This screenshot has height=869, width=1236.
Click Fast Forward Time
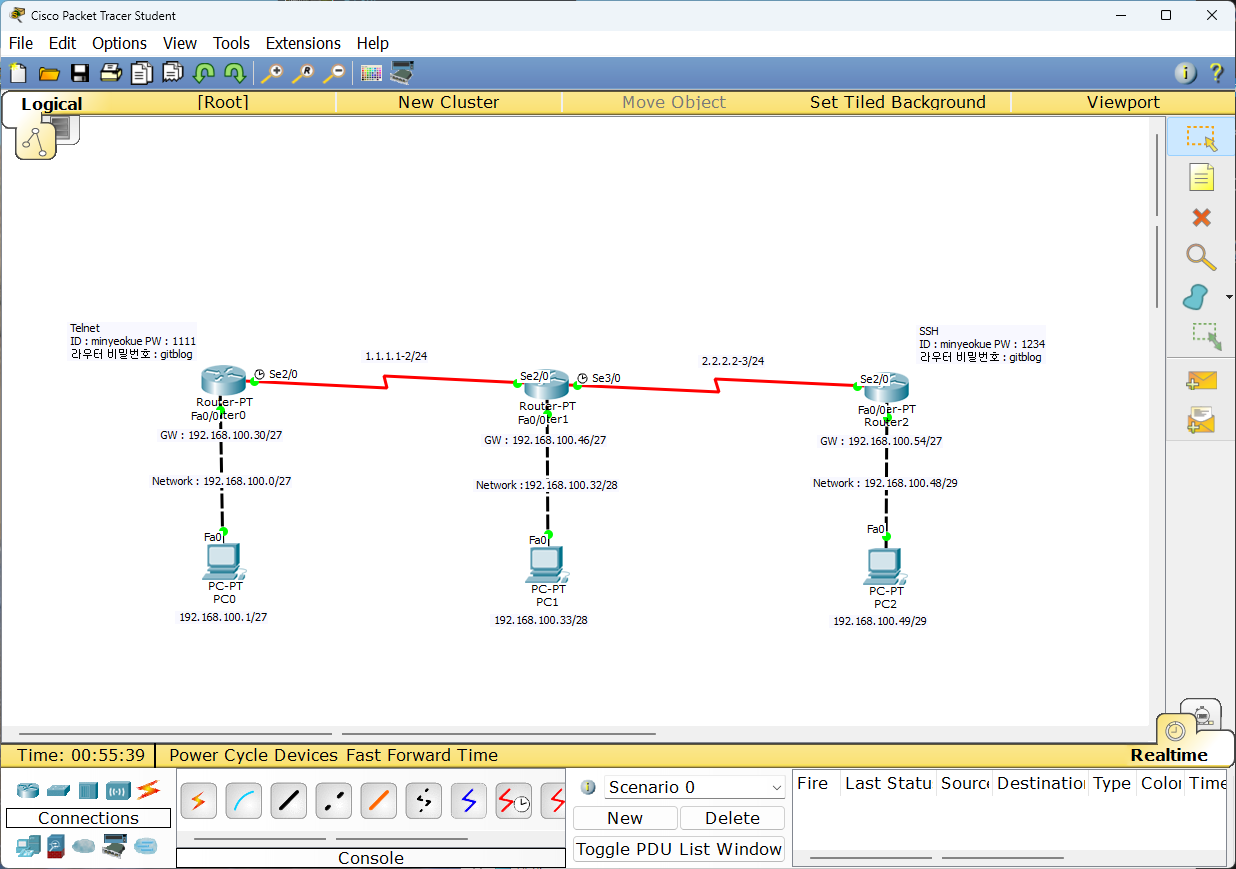[x=422, y=755]
